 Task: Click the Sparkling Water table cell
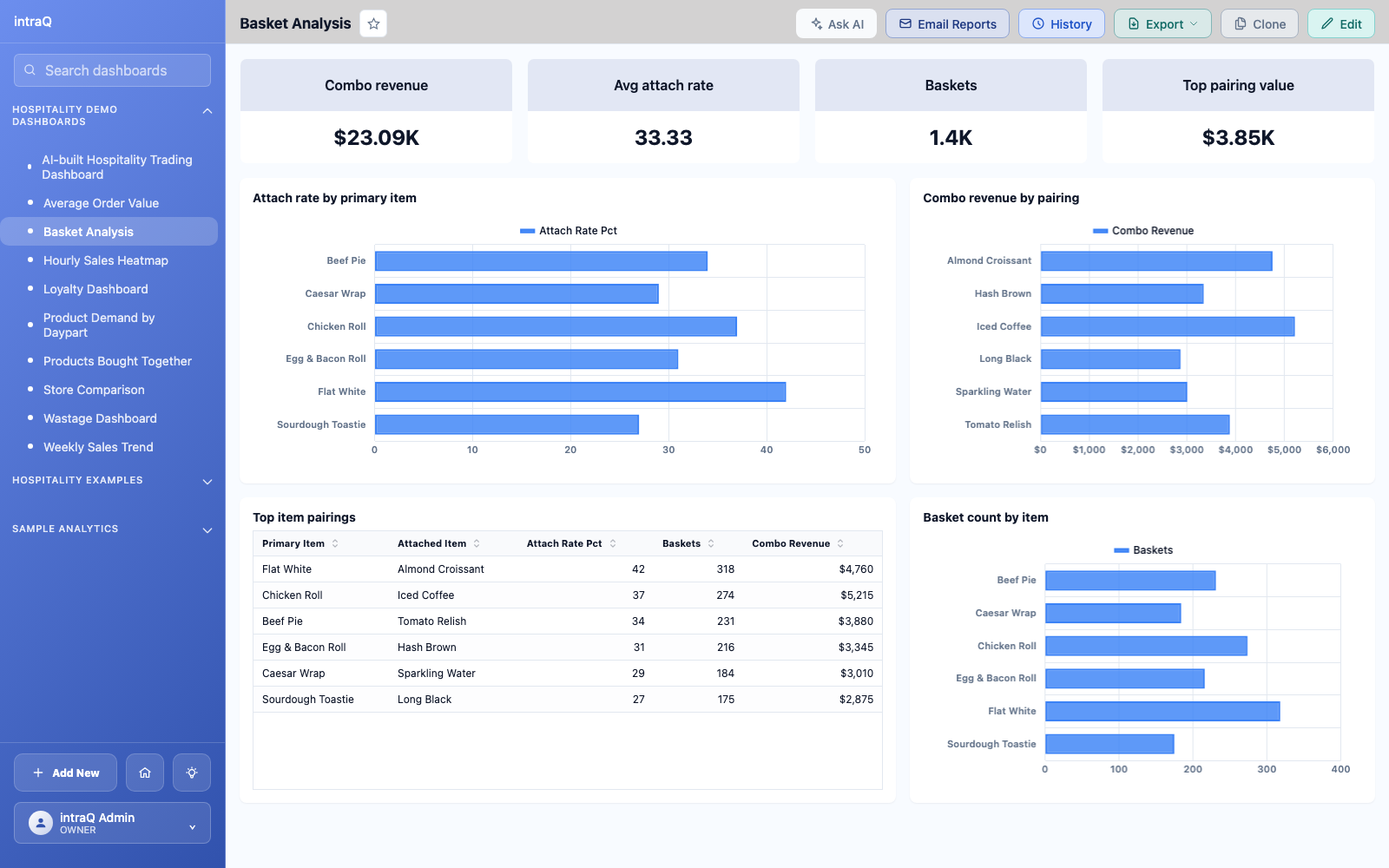(x=437, y=674)
